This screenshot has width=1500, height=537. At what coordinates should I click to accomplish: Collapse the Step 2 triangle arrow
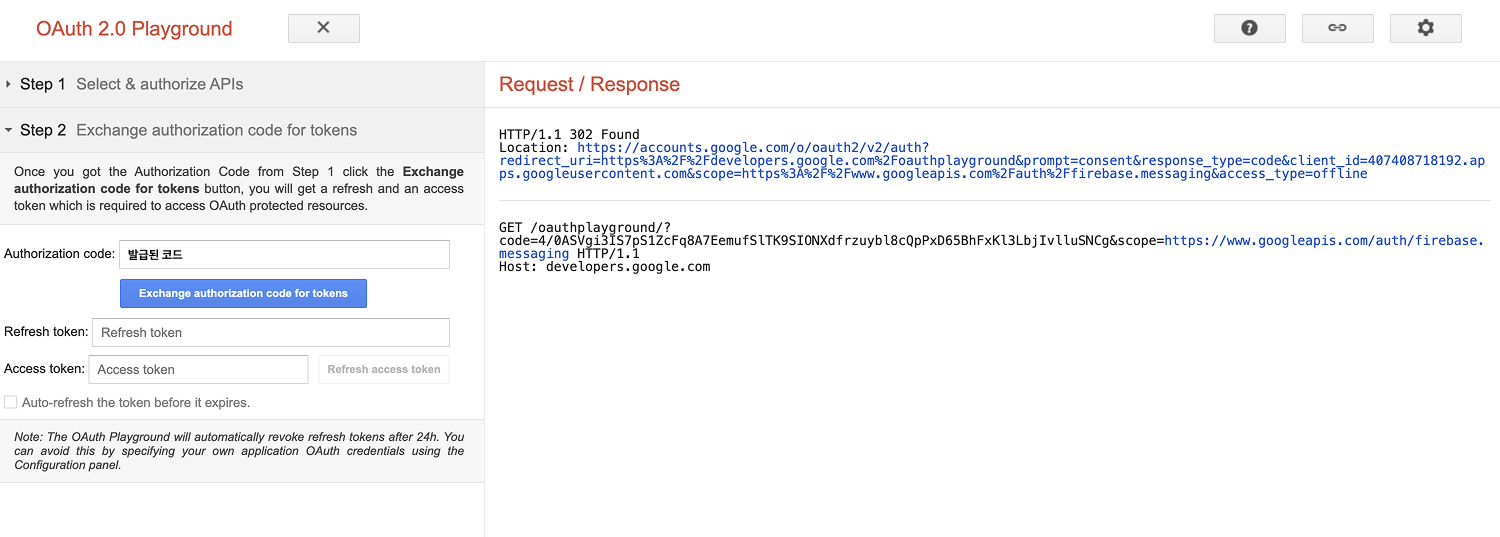(x=8, y=130)
